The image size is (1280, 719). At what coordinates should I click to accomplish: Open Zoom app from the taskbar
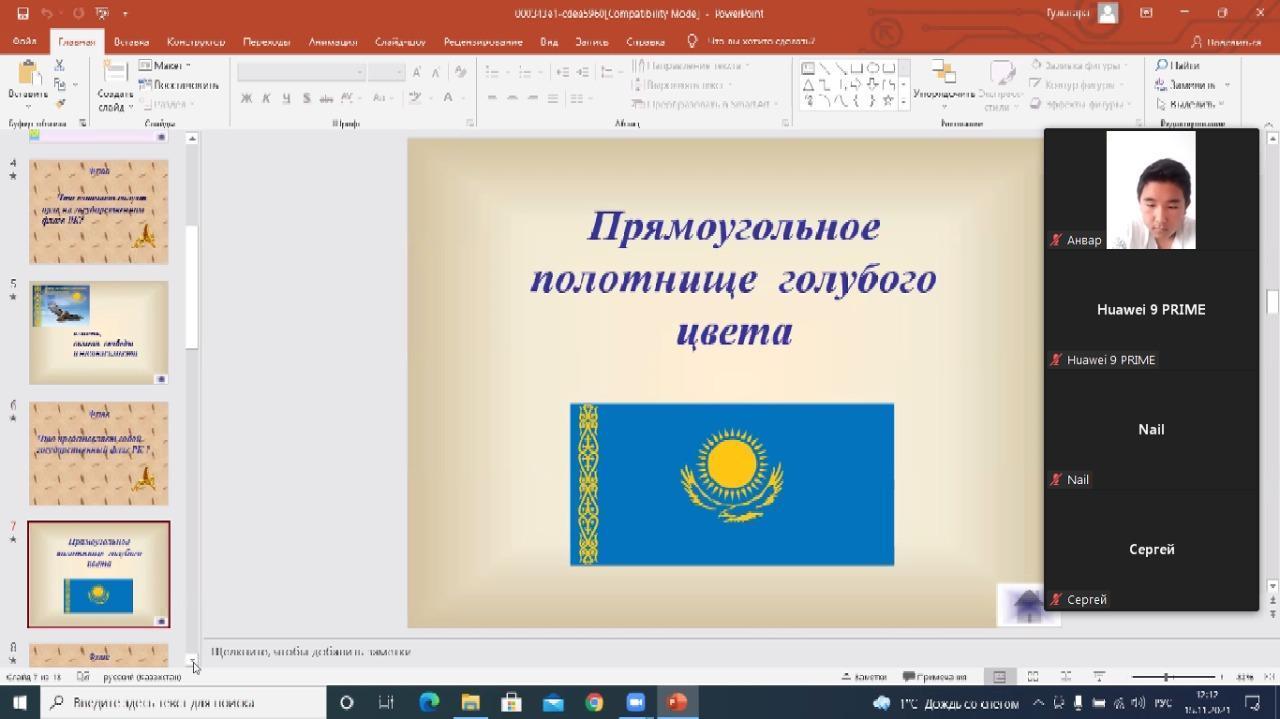635,703
